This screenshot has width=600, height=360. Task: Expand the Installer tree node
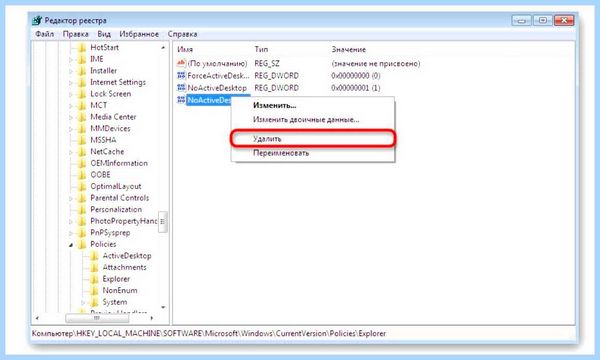tap(71, 71)
